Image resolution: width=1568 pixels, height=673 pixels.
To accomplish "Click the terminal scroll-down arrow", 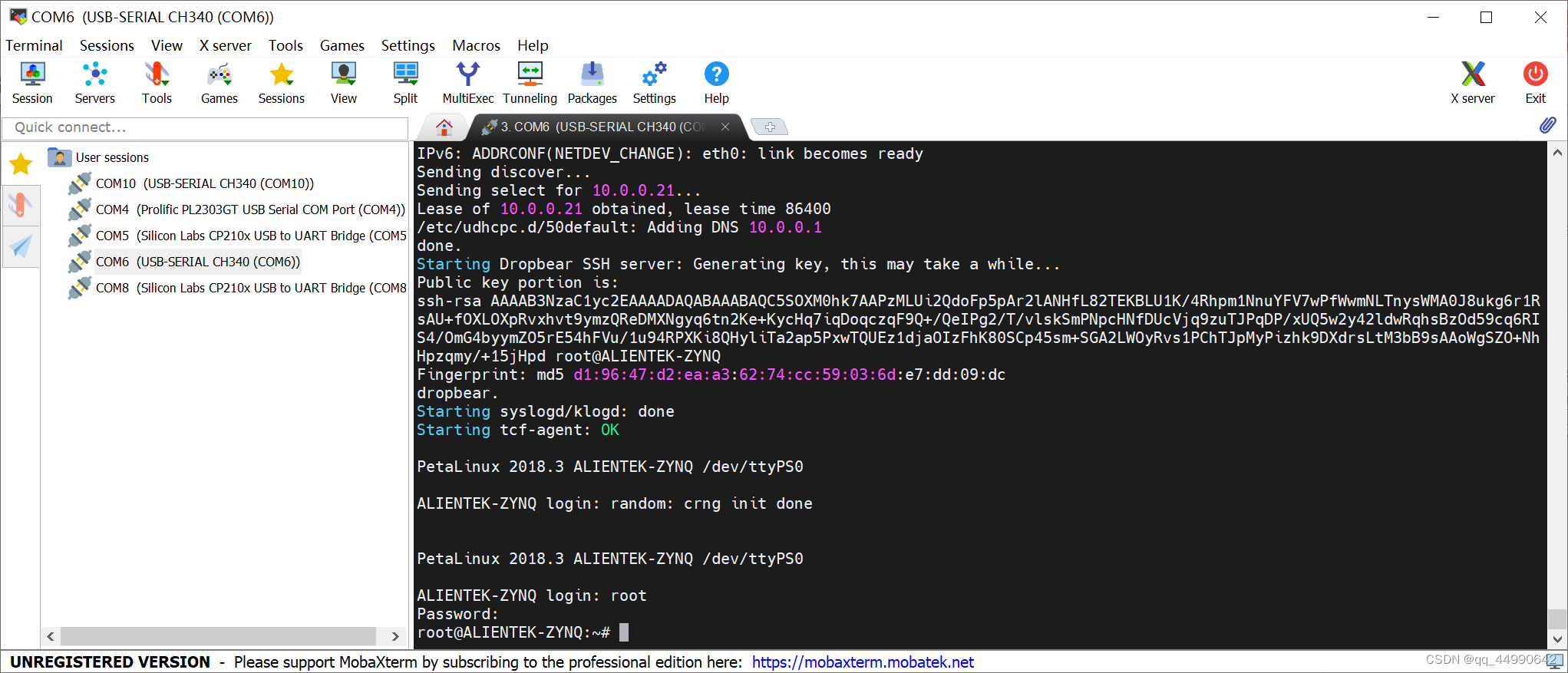I will tap(1557, 638).
